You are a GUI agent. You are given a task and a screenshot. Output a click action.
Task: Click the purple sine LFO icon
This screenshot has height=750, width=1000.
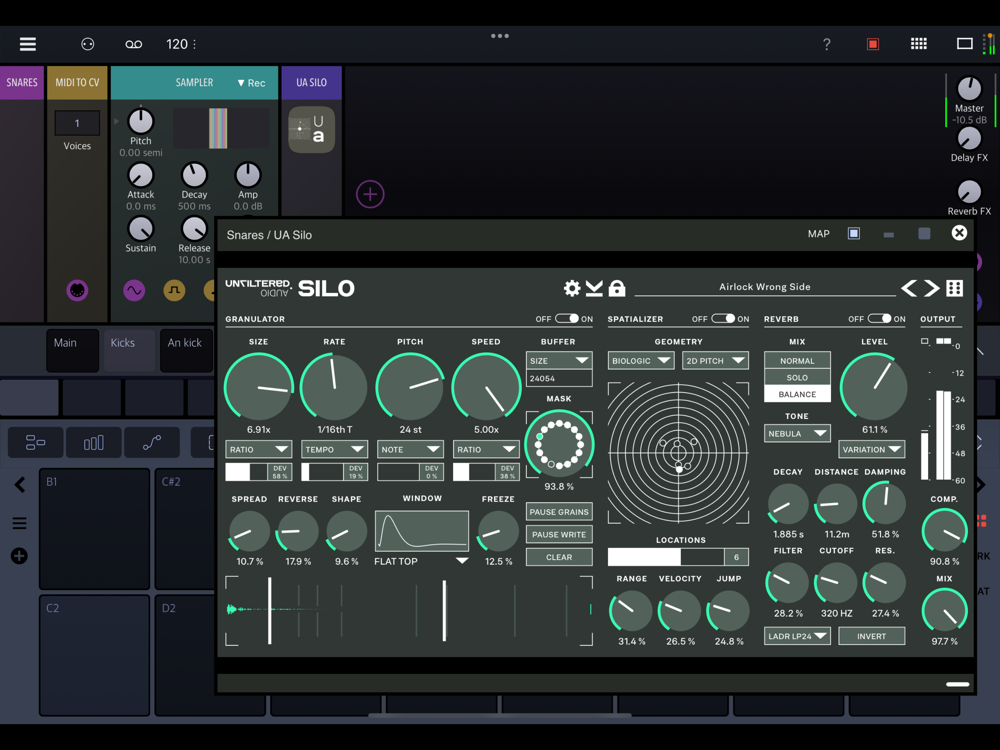coord(134,291)
